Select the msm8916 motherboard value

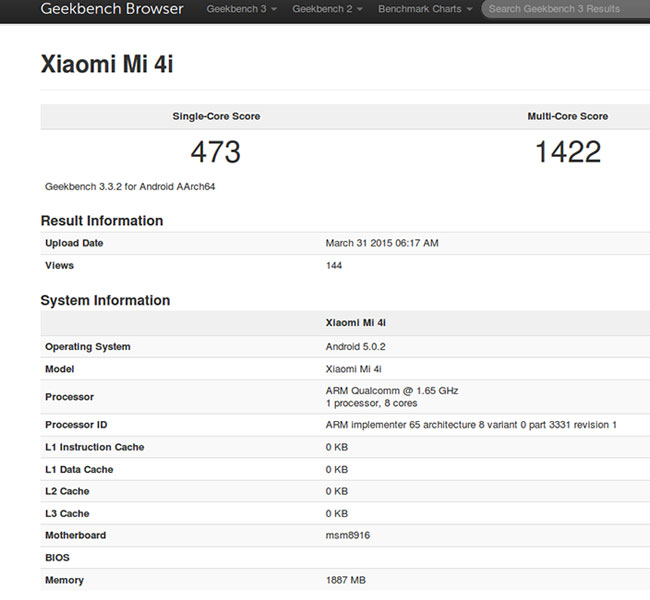pos(347,535)
